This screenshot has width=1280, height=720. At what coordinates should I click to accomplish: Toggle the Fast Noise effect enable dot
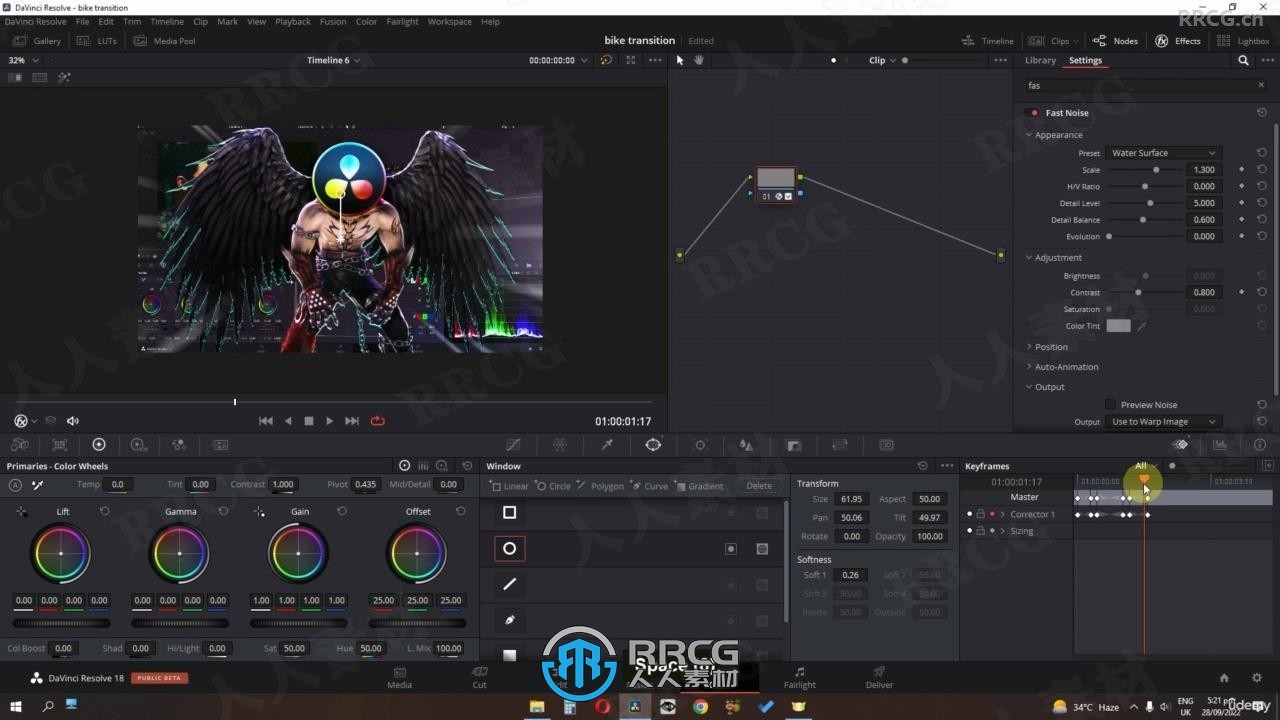coord(1035,113)
